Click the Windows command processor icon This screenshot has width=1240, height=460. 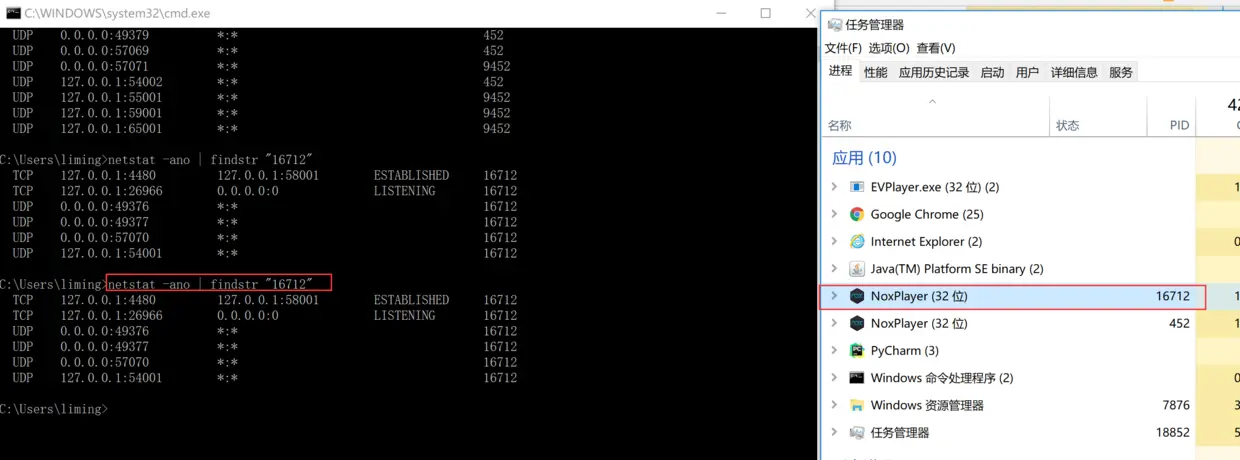click(x=856, y=378)
